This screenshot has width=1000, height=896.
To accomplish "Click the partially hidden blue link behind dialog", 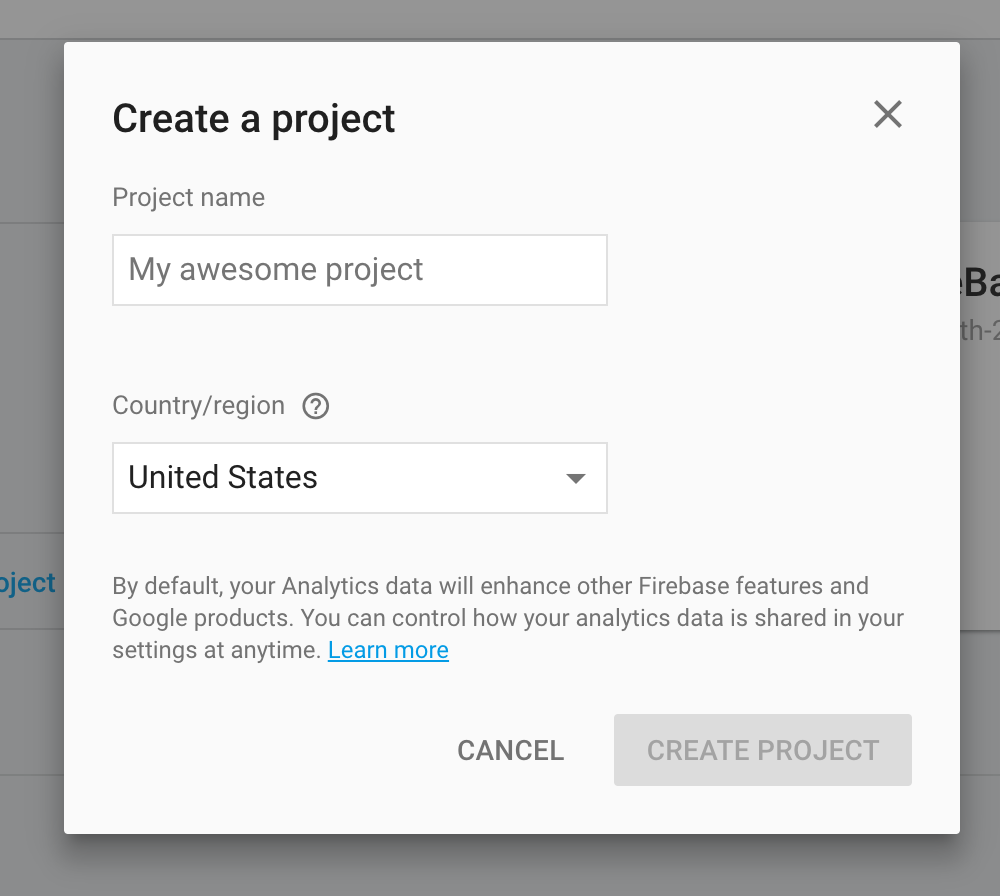I will [28, 583].
